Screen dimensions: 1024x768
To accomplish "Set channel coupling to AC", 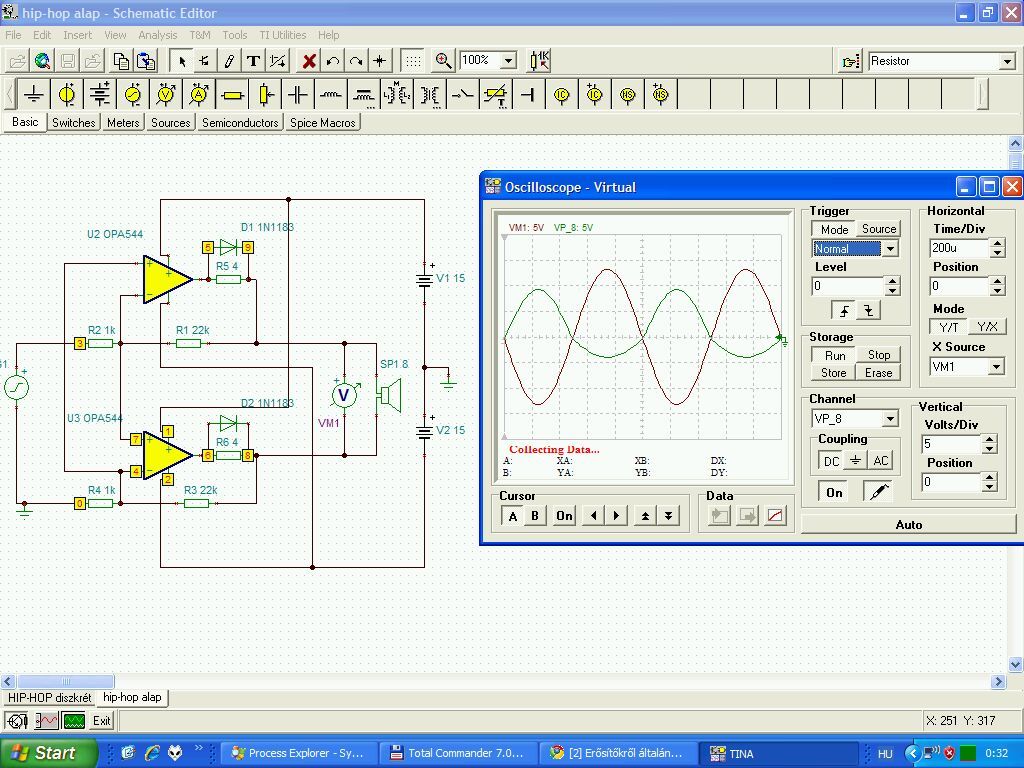I will (x=880, y=461).
